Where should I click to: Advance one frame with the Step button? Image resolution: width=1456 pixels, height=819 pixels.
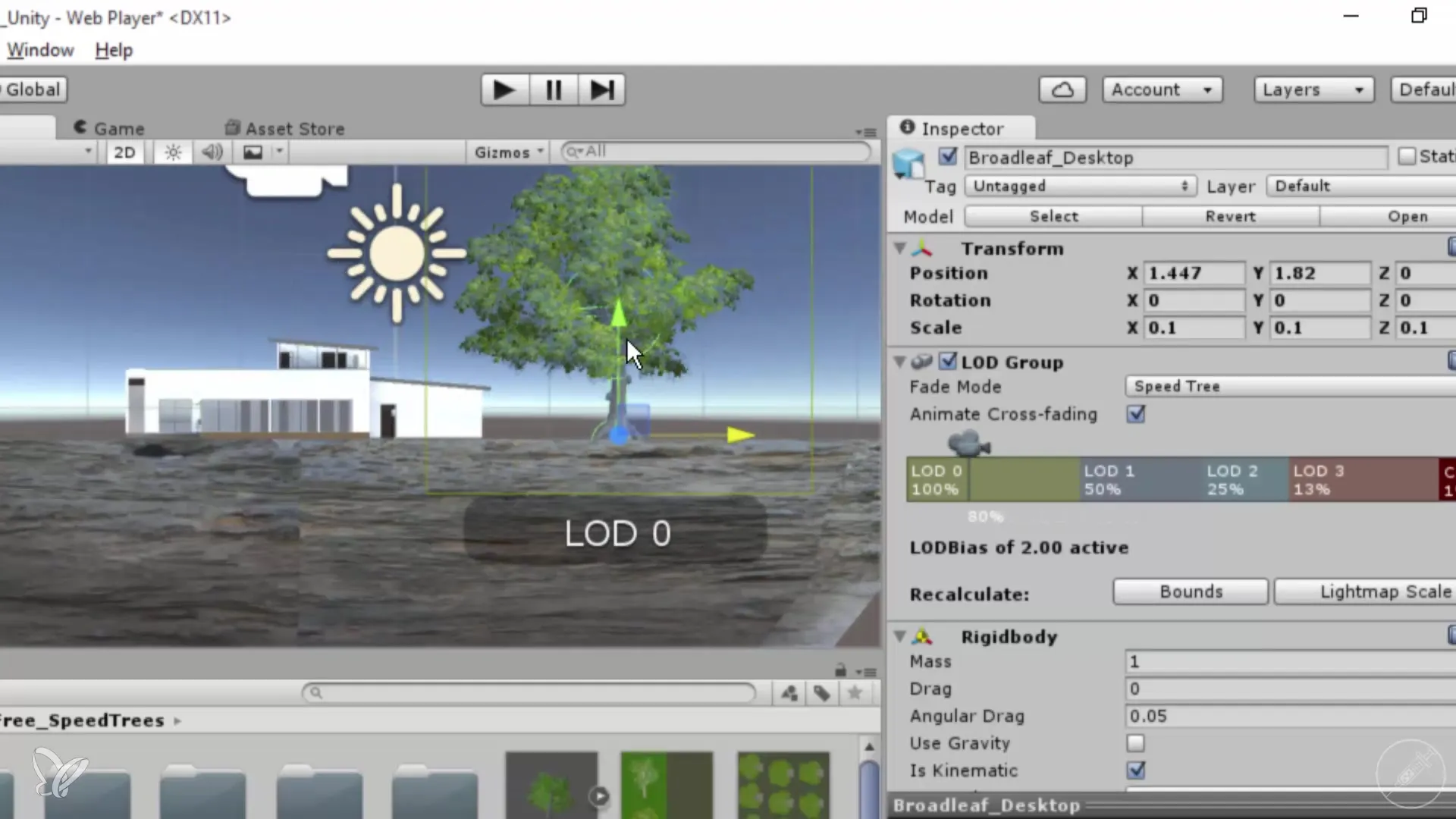tap(601, 89)
